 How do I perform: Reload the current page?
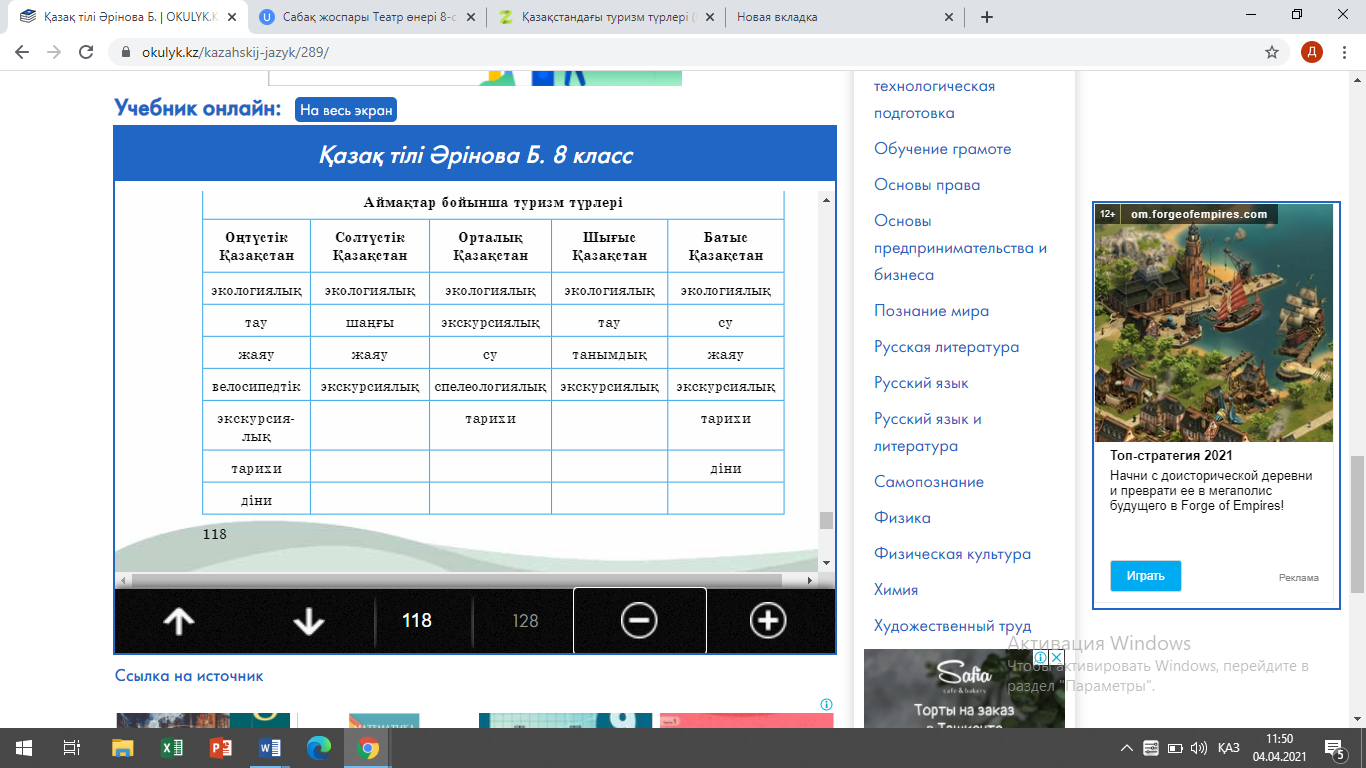[86, 52]
